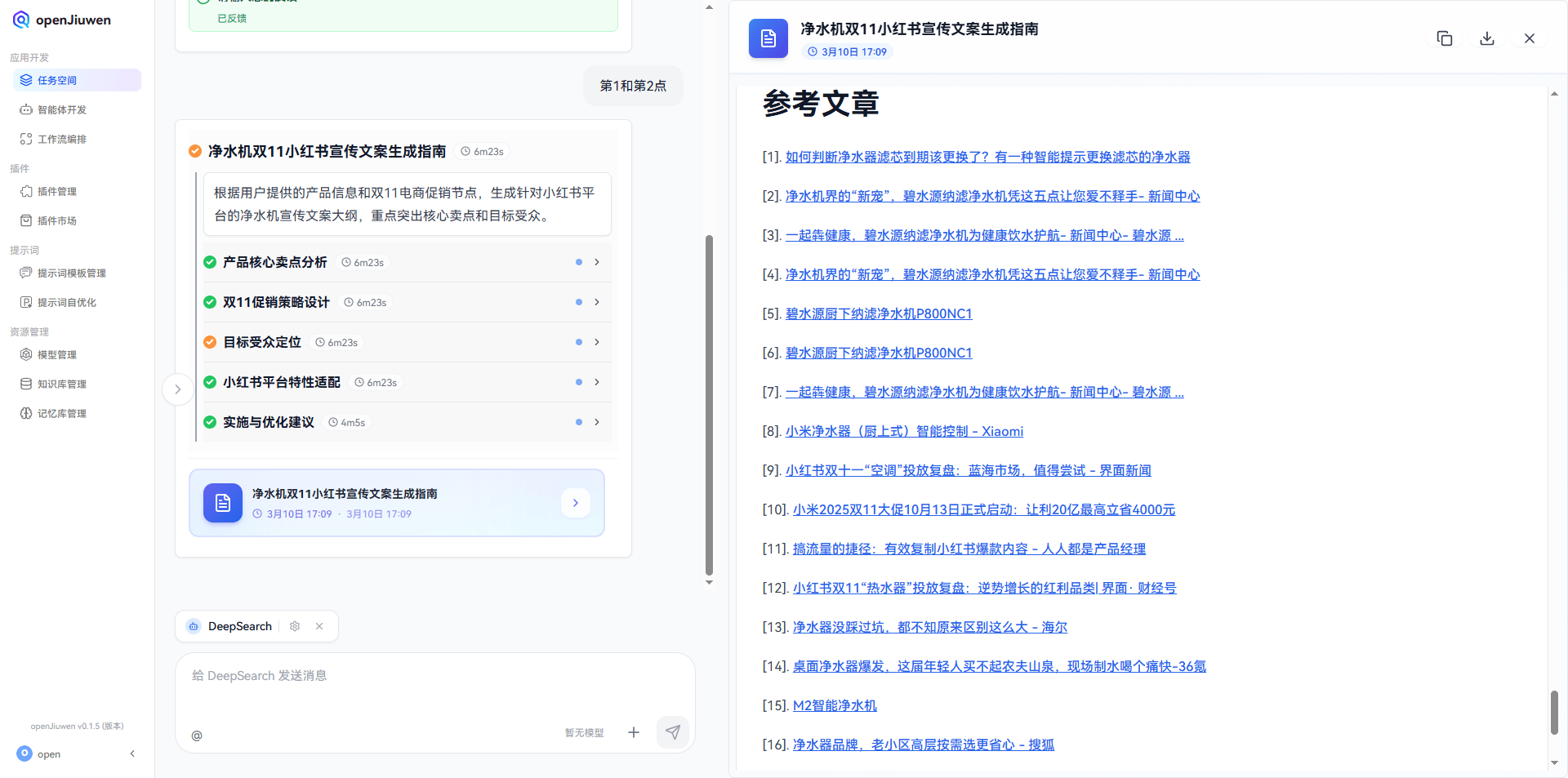Open the 小米净水器智能控制 reference link
Image resolution: width=1568 pixels, height=778 pixels.
(904, 431)
